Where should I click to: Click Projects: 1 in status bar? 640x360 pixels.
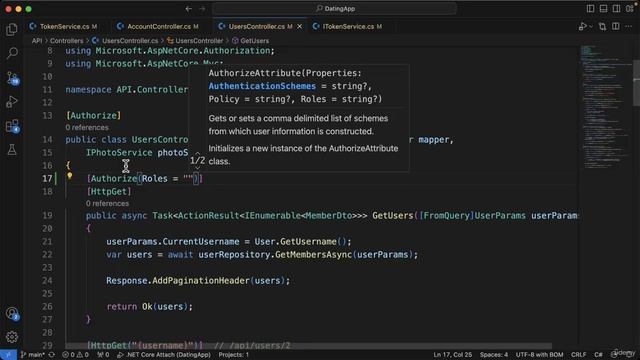point(233,355)
